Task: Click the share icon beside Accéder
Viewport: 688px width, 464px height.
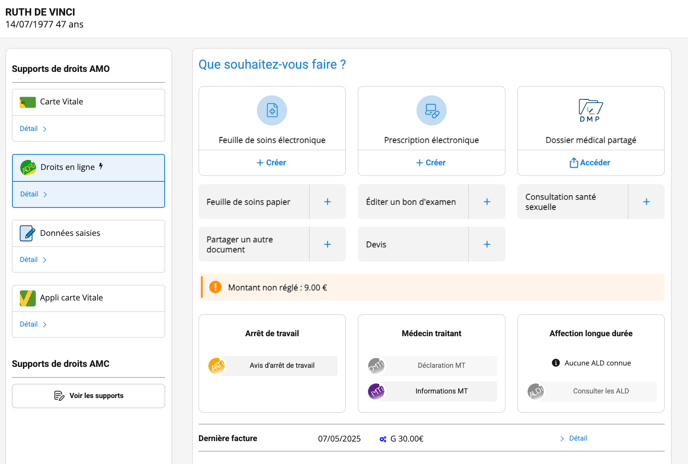Action: (573, 163)
